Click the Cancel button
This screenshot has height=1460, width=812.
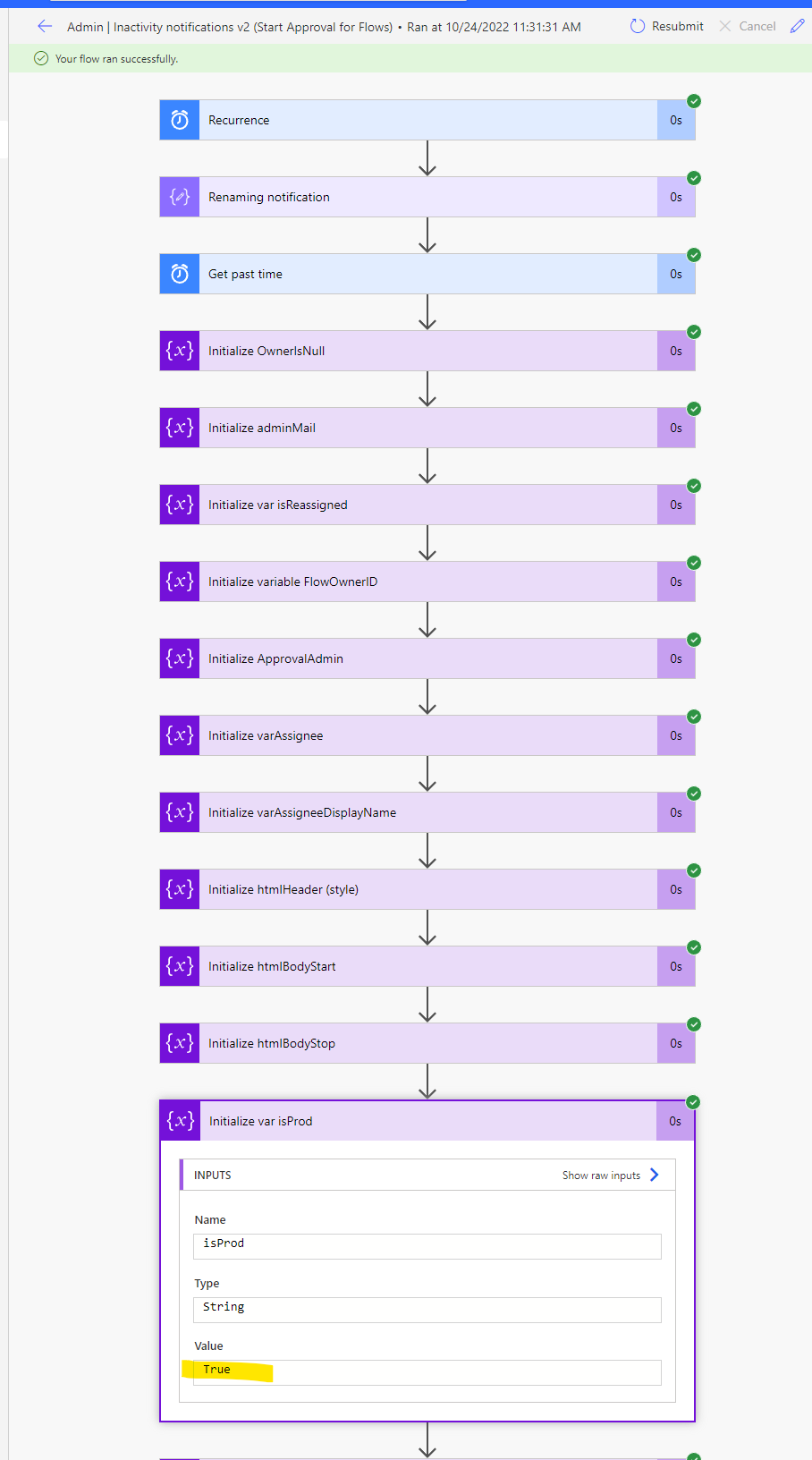point(747,26)
